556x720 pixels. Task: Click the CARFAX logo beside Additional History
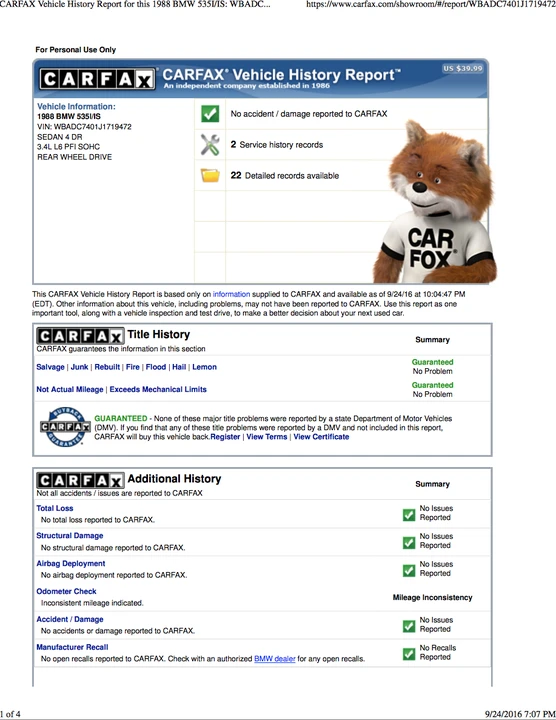coord(80,480)
